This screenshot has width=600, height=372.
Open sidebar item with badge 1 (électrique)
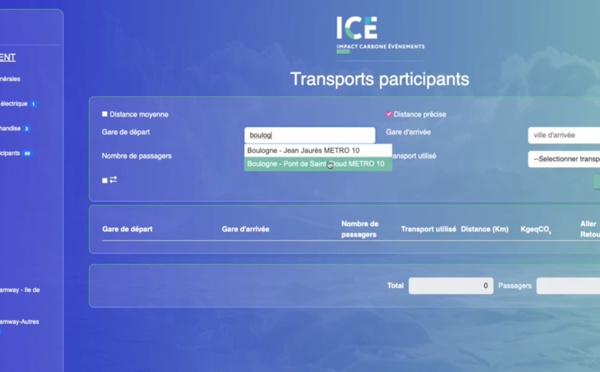[18, 104]
